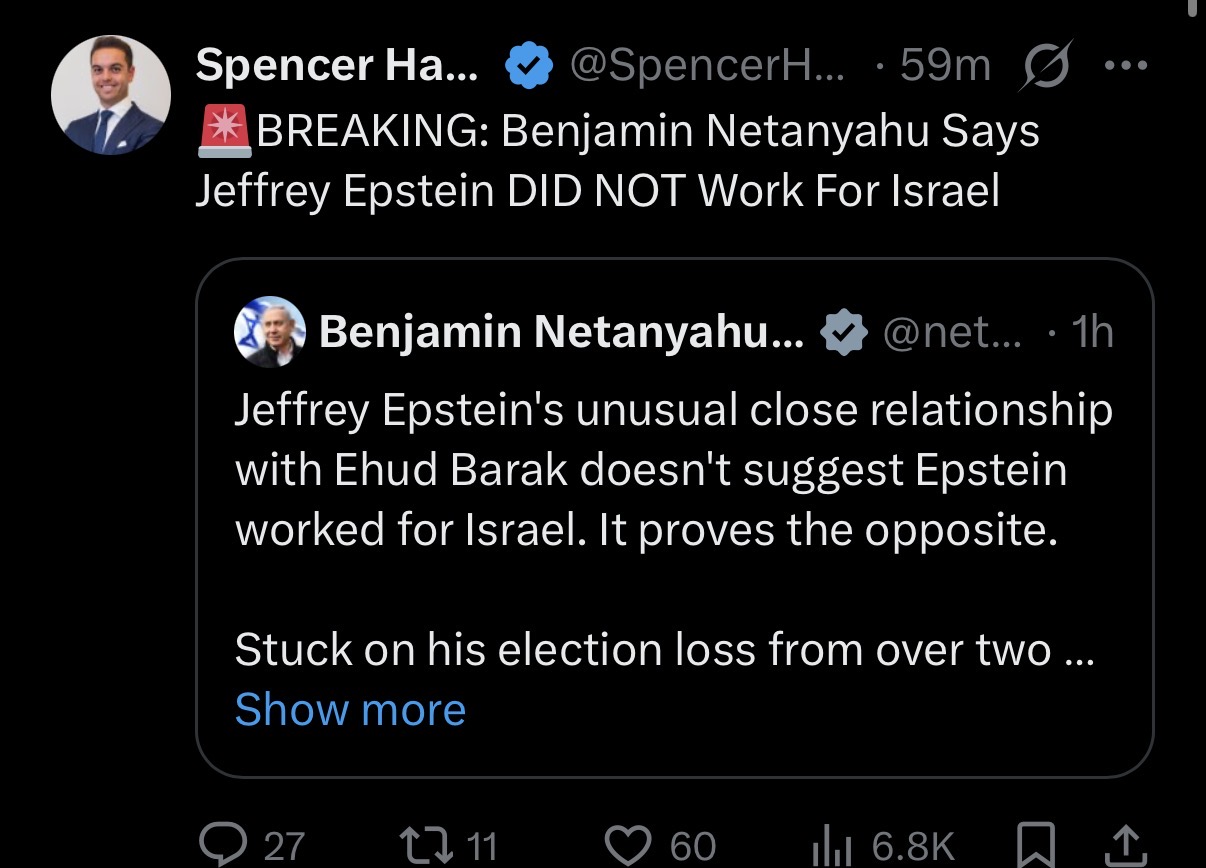This screenshot has width=1206, height=868.
Task: Open the quoted post about Ehud Barak
Action: (672, 470)
